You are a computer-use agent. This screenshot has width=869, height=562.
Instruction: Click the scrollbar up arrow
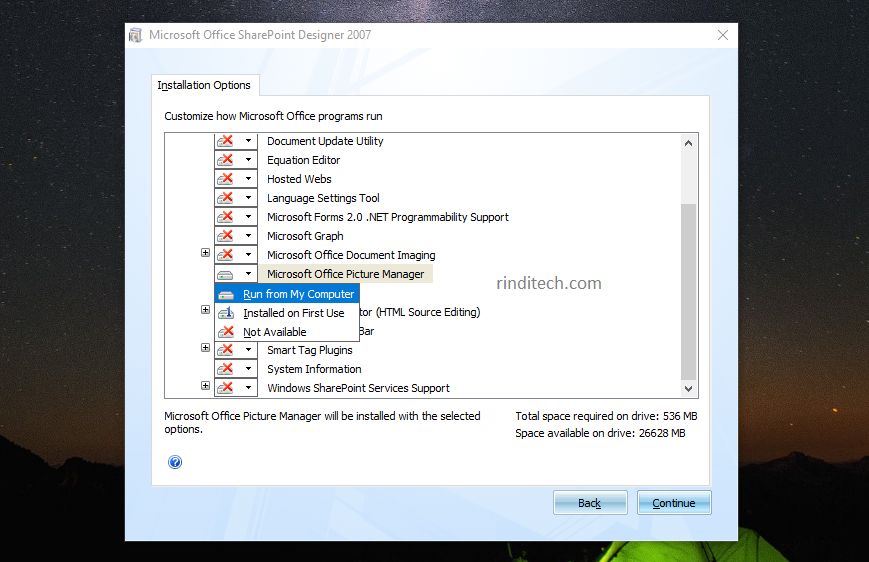[688, 143]
